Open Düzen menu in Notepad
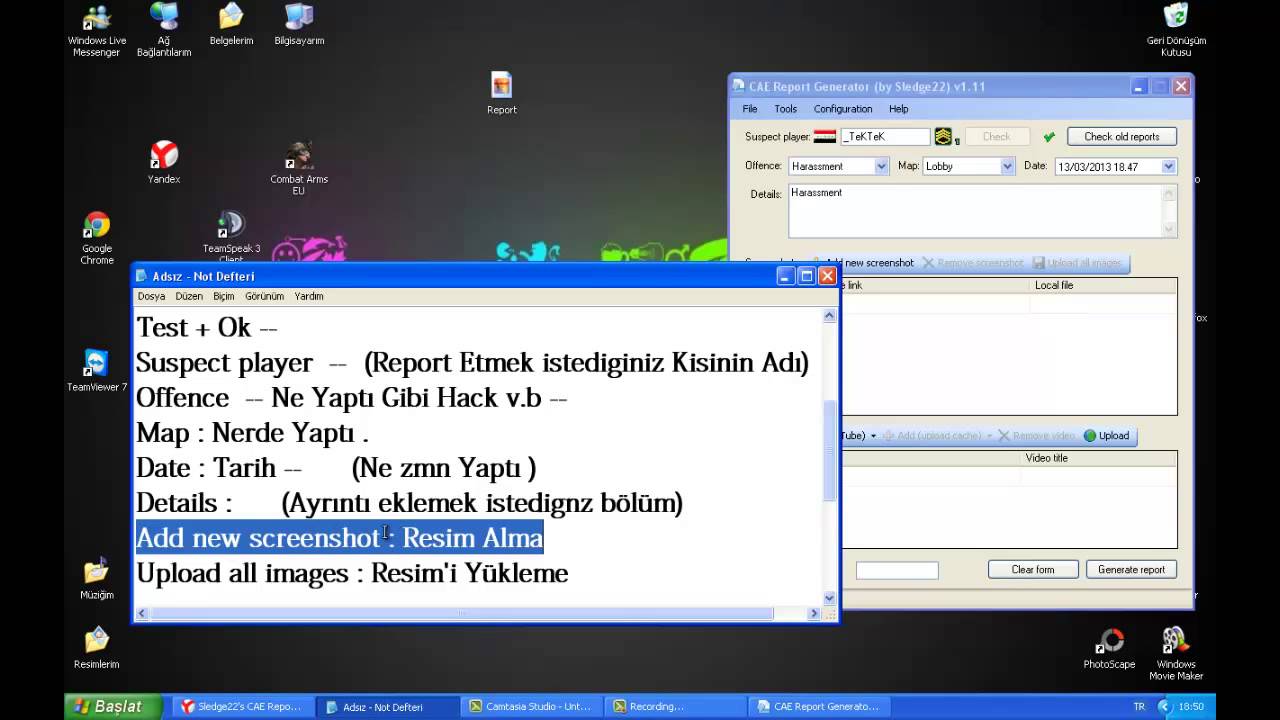This screenshot has height=720, width=1280. coord(189,296)
